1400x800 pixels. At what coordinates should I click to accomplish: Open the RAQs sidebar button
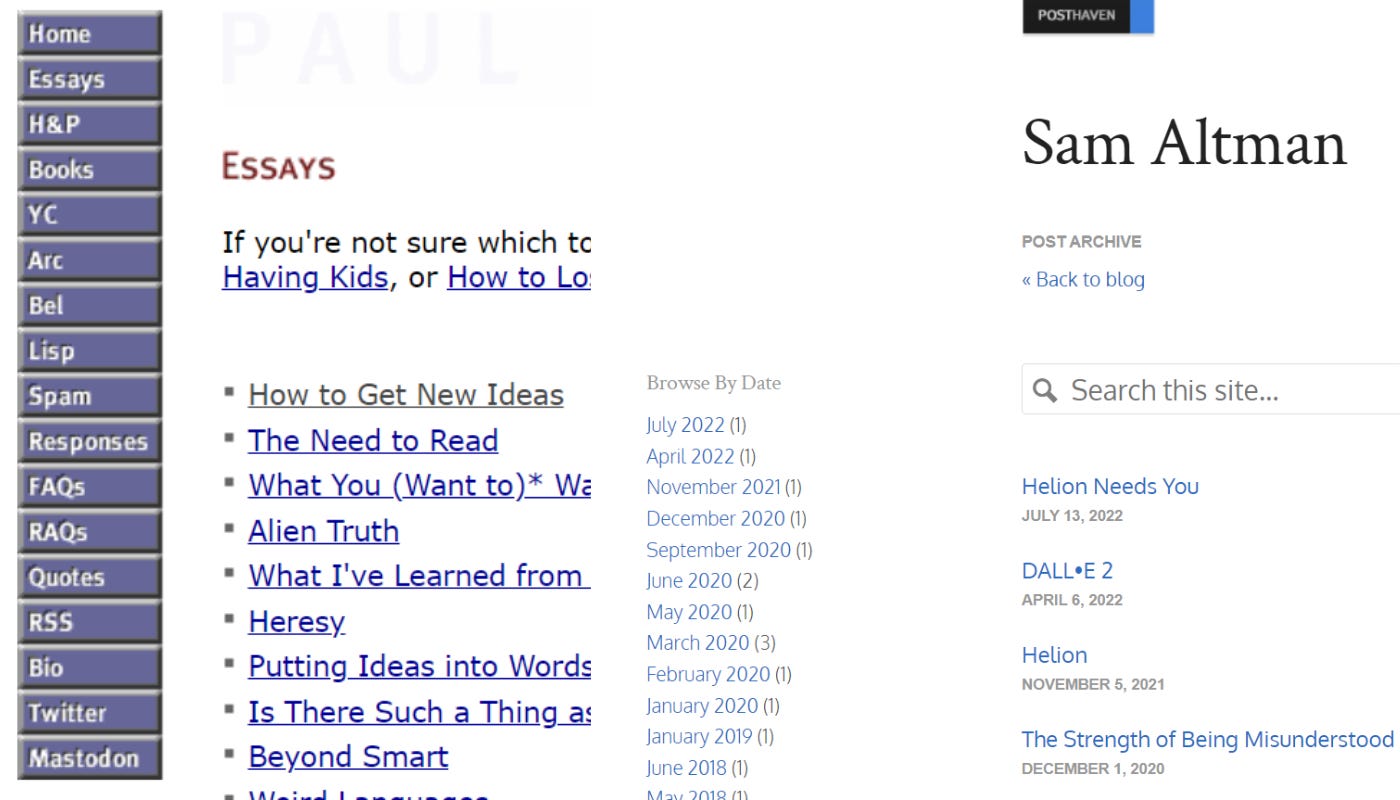(90, 532)
